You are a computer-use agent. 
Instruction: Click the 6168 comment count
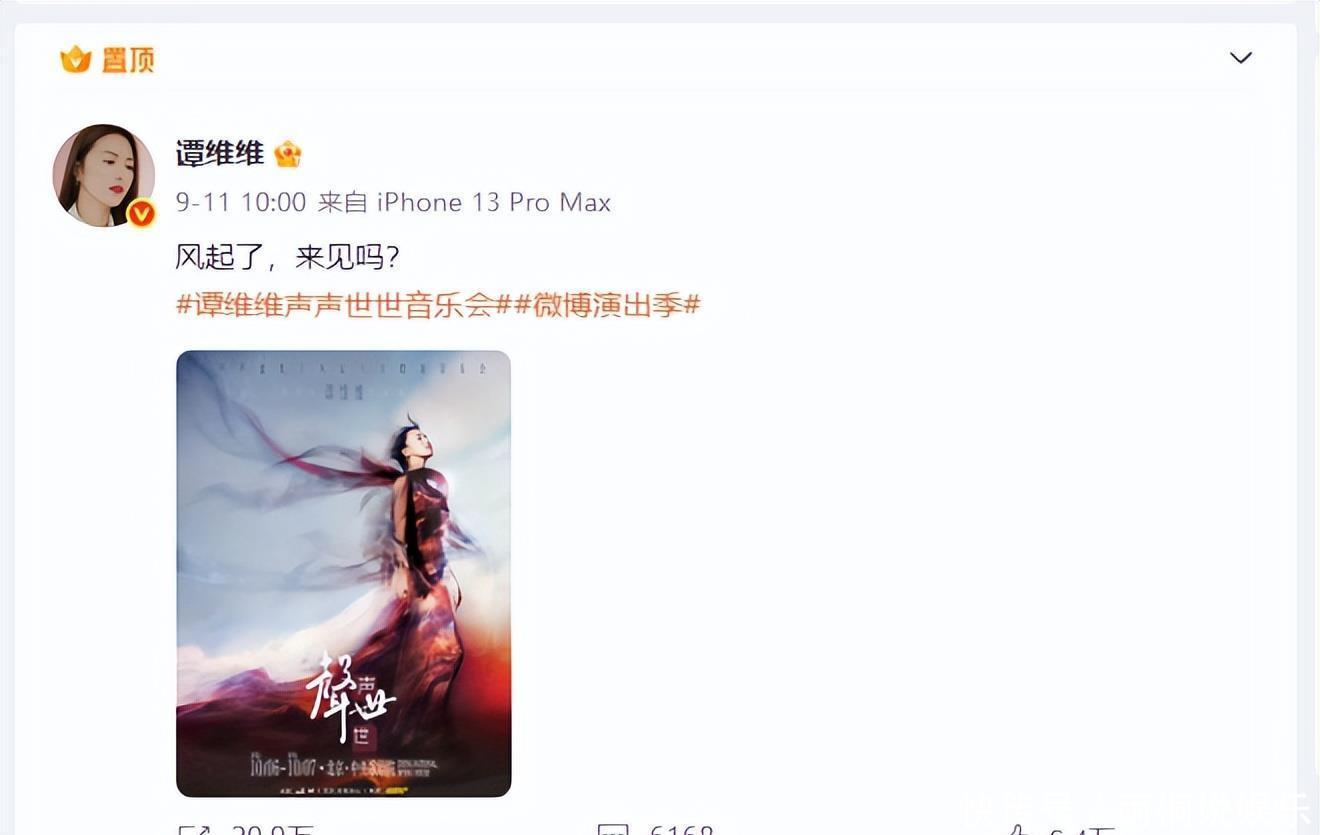682,830
